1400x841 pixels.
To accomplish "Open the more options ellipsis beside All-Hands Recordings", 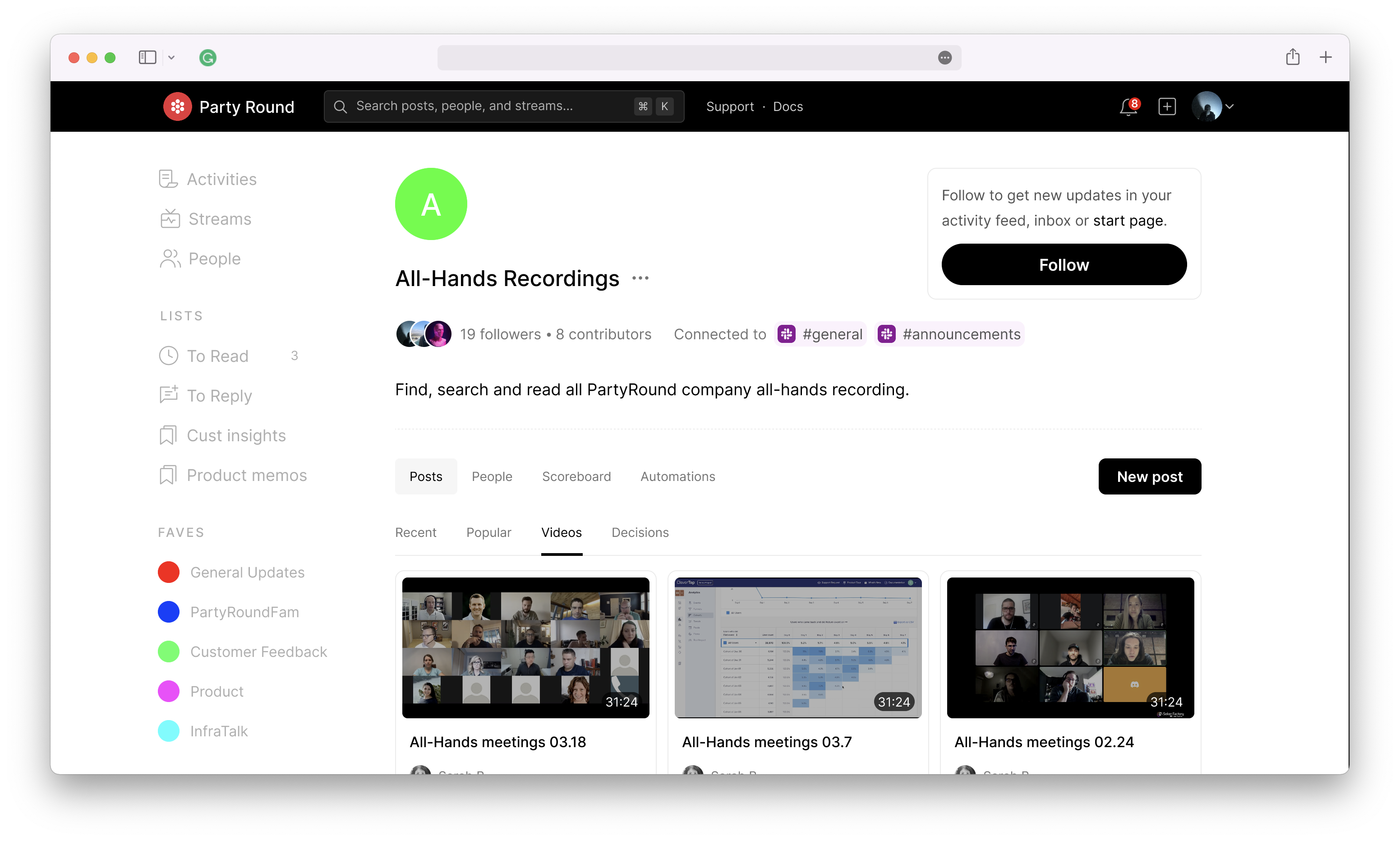I will click(x=640, y=278).
